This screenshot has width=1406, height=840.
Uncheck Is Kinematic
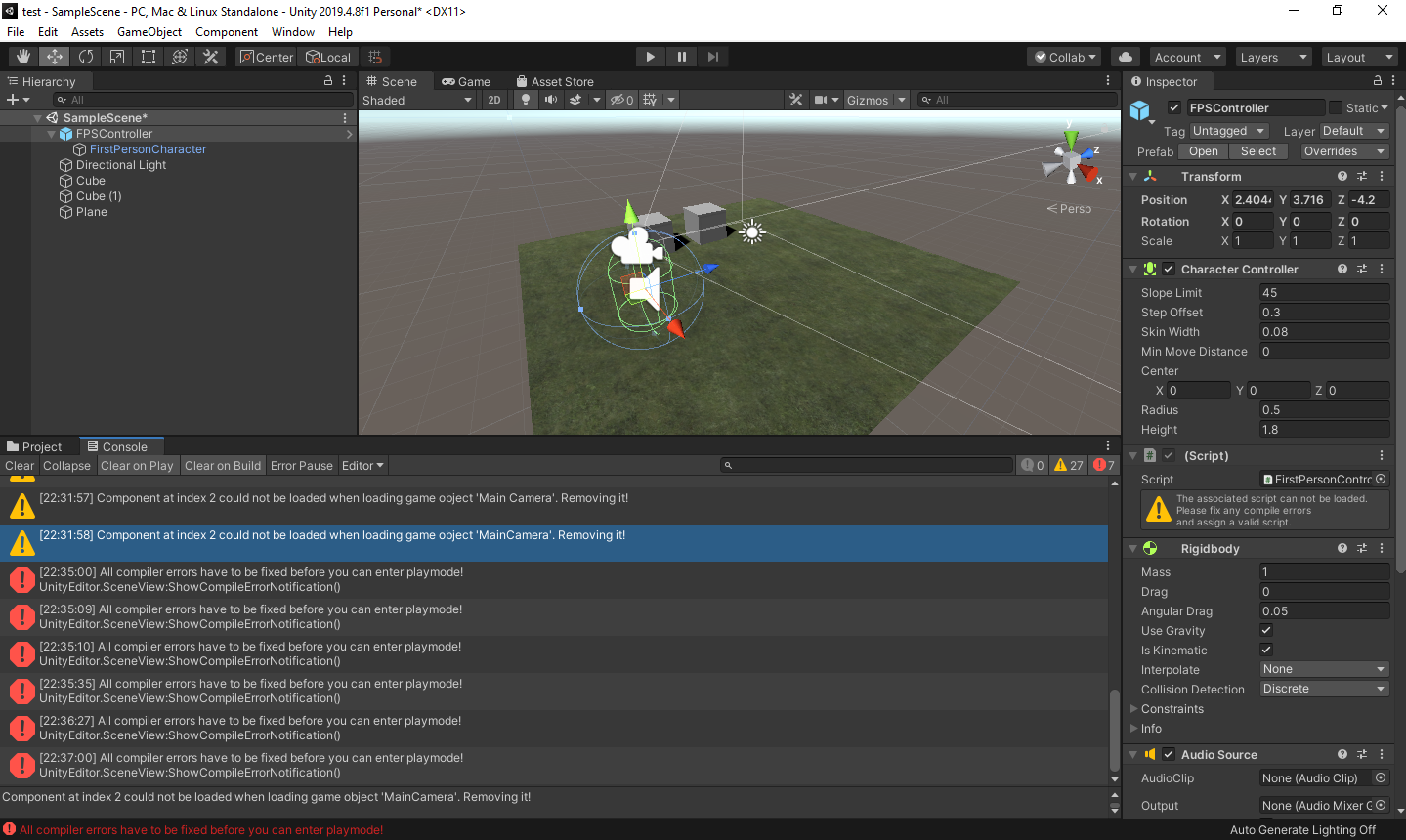pos(1266,650)
